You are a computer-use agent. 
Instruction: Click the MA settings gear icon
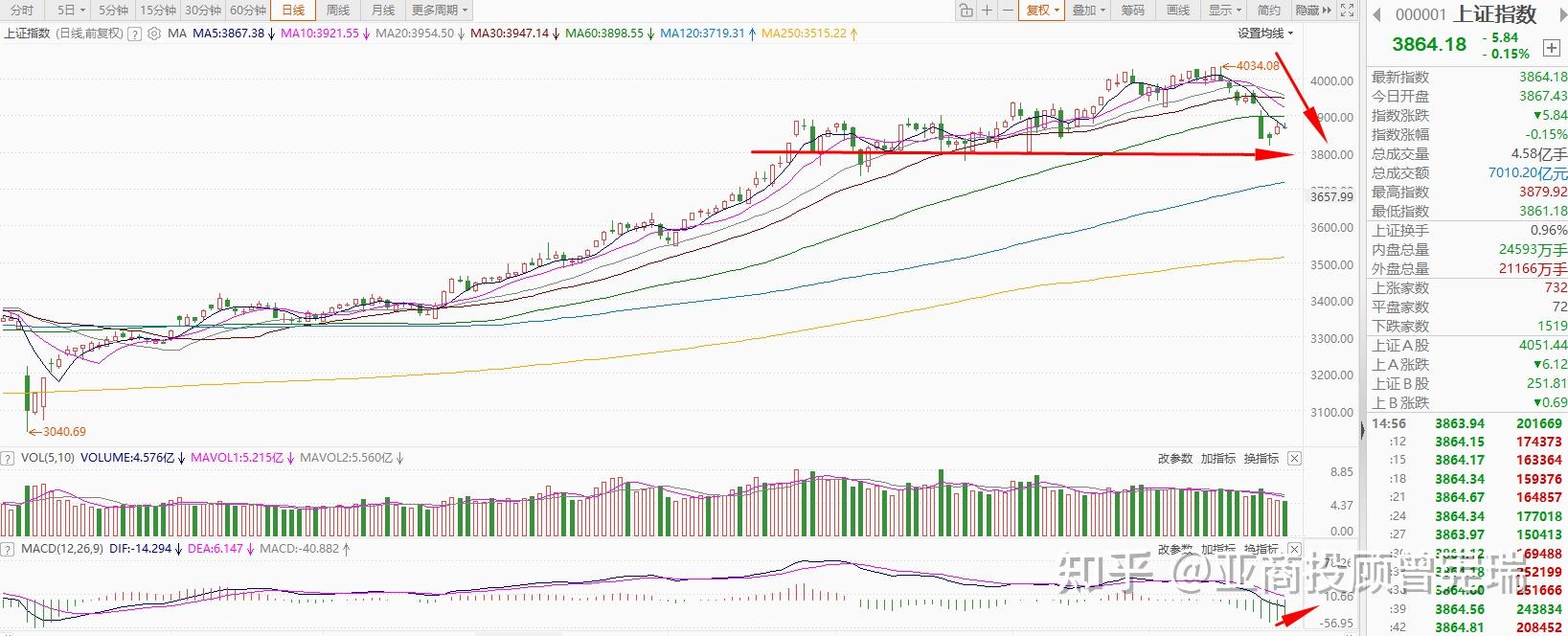click(x=153, y=34)
